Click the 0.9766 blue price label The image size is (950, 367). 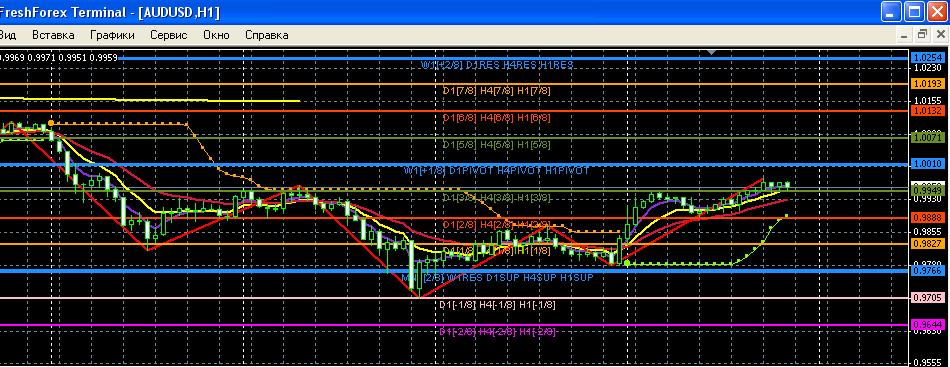pyautogui.click(x=928, y=270)
